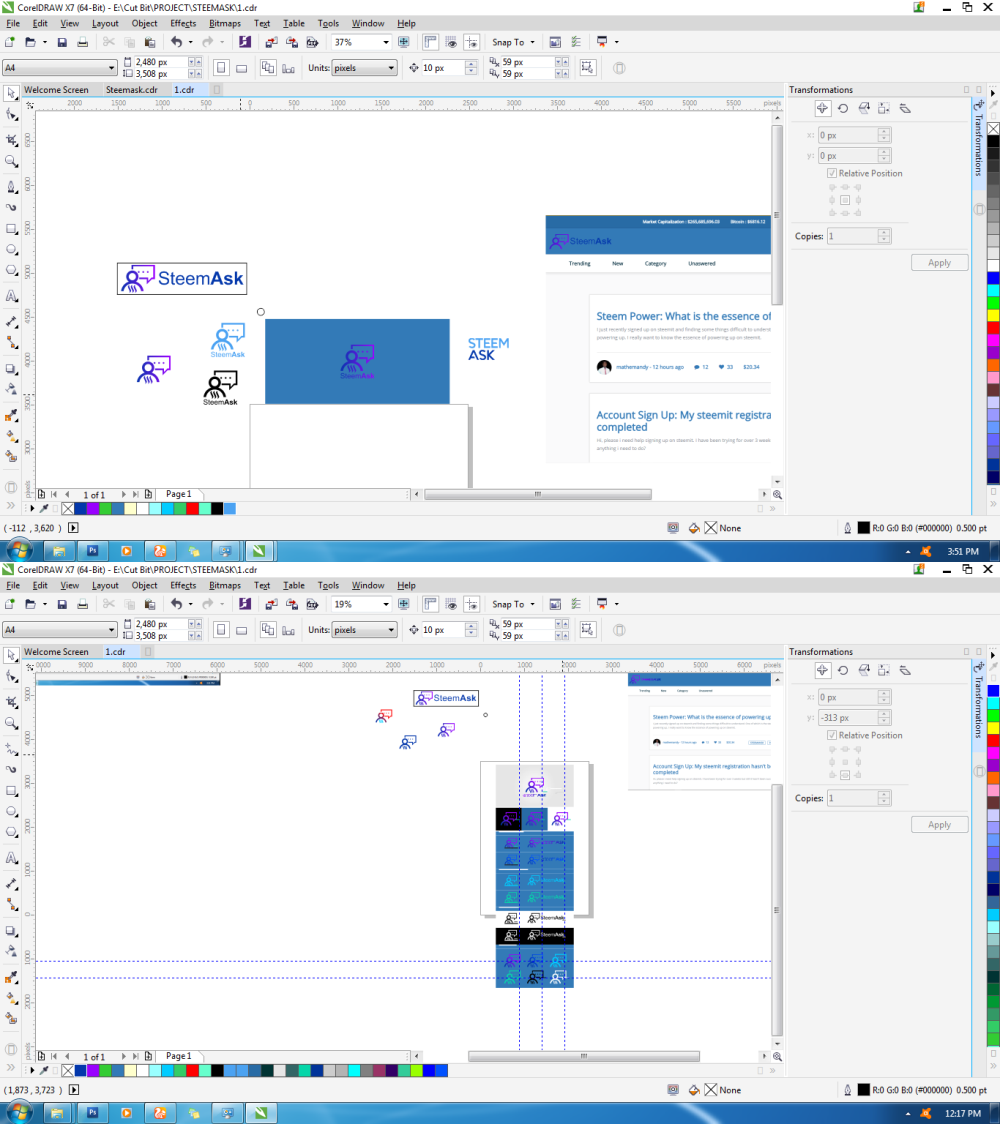Click Undo arrow icon in bottom window

pyautogui.click(x=176, y=604)
